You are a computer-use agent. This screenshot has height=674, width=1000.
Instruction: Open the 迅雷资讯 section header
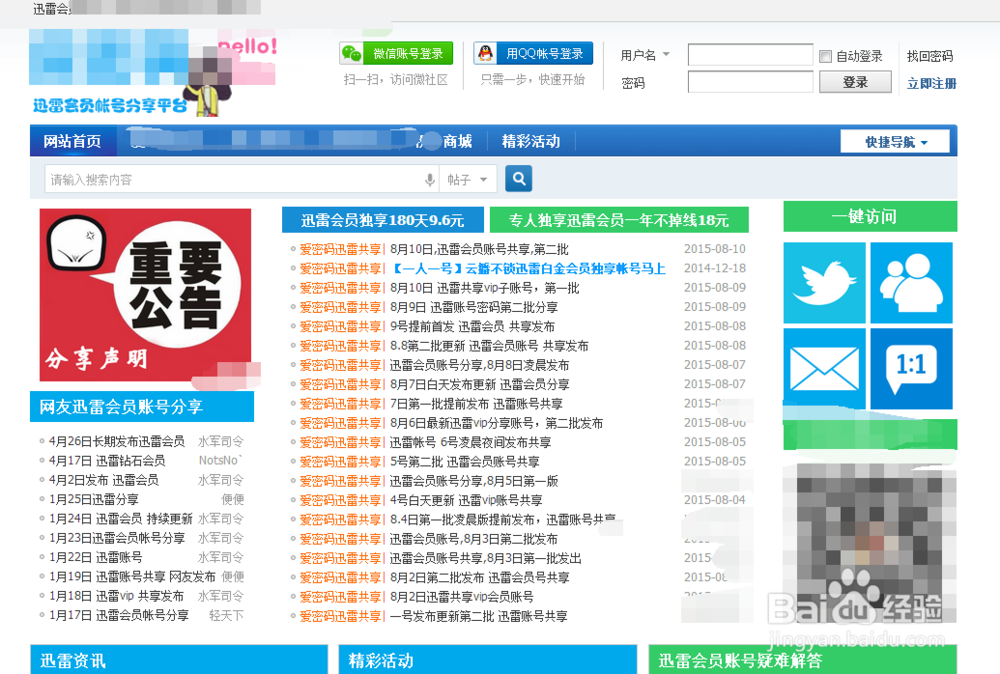pyautogui.click(x=179, y=660)
